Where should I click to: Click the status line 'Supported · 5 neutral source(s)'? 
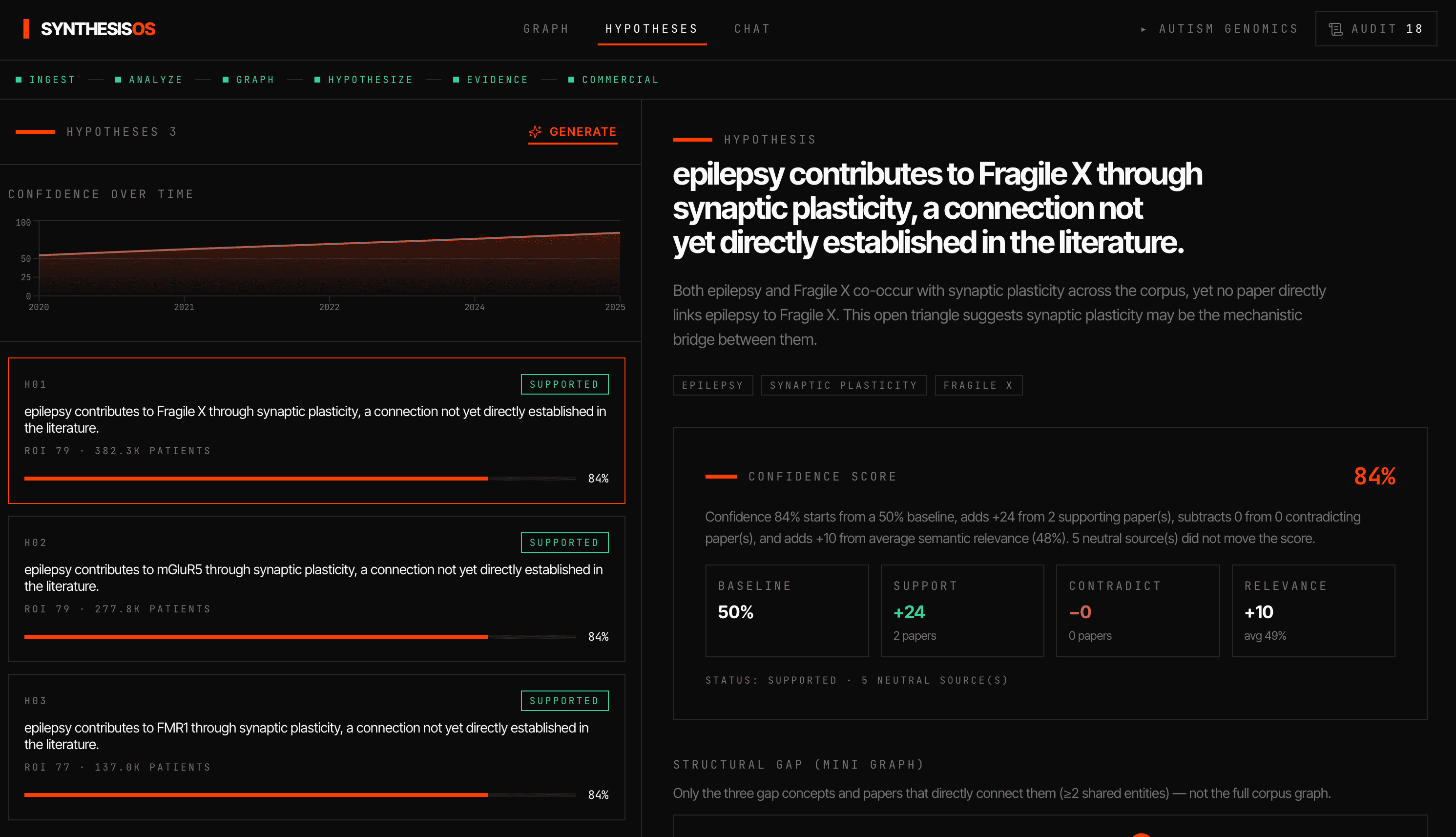(x=857, y=681)
